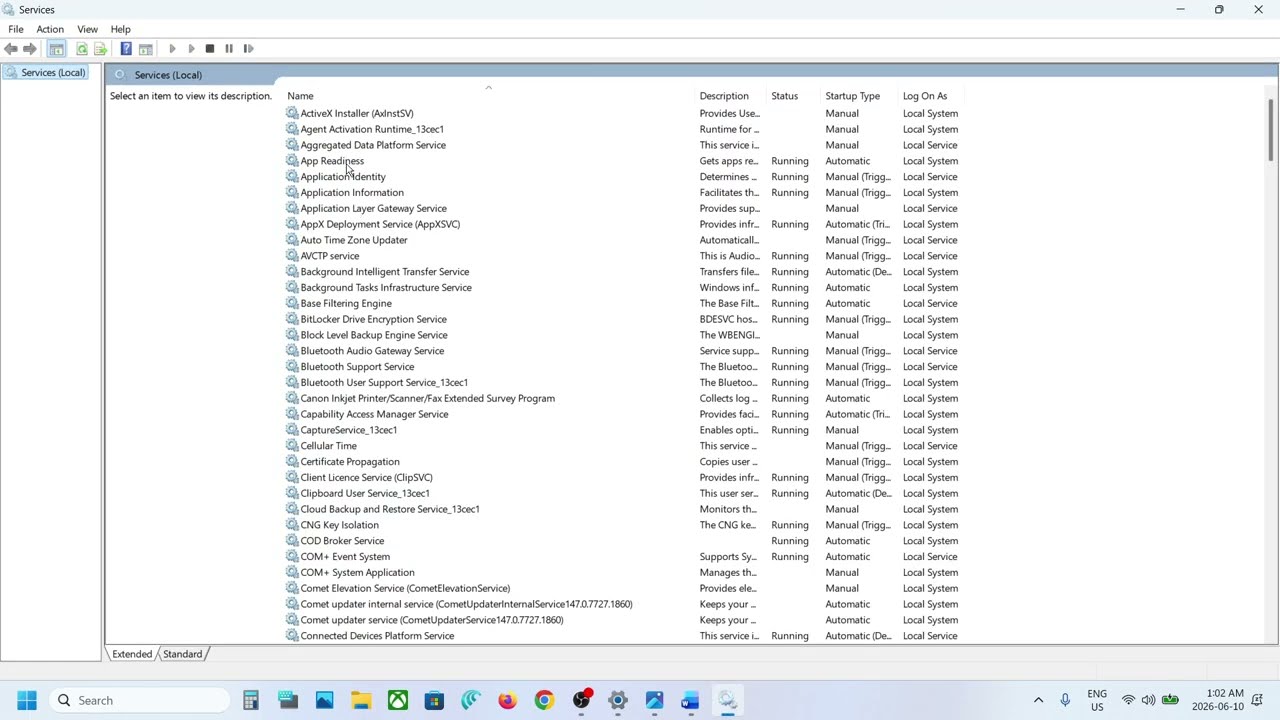
Task: Click the toolbar Forward arrow
Action: pos(29,49)
